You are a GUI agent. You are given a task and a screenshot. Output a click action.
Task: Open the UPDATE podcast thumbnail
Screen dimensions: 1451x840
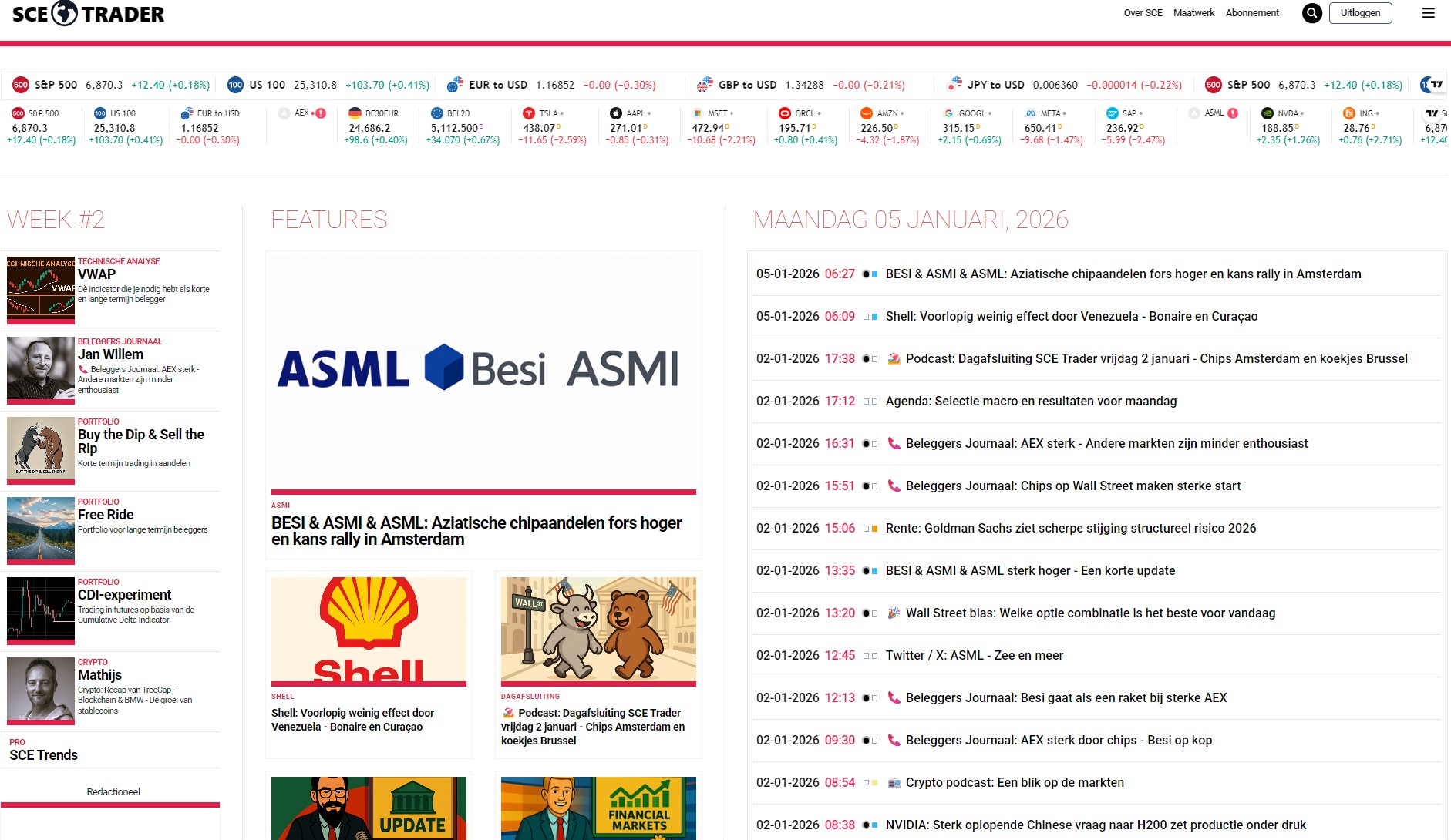[x=369, y=808]
